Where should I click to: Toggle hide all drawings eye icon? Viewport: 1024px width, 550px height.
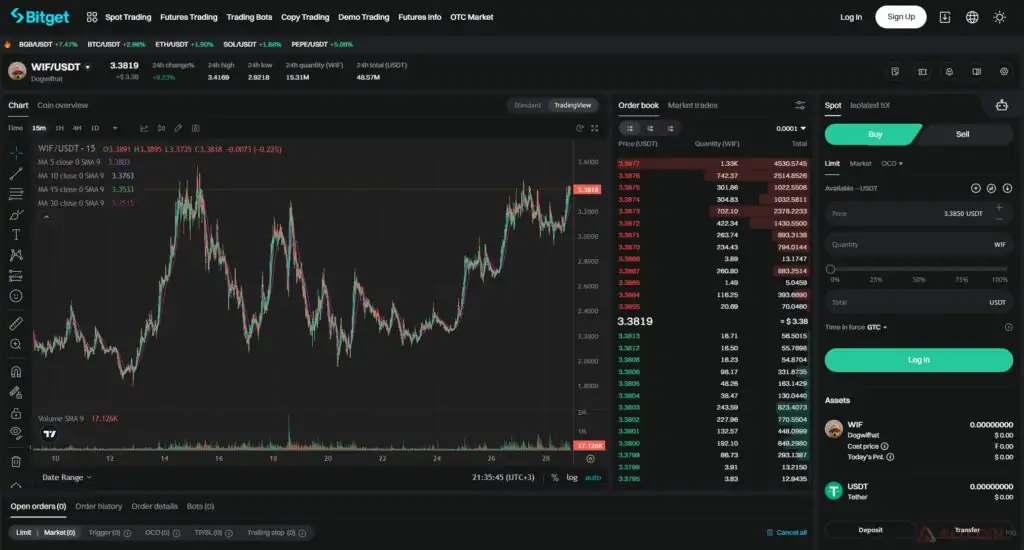[16, 432]
